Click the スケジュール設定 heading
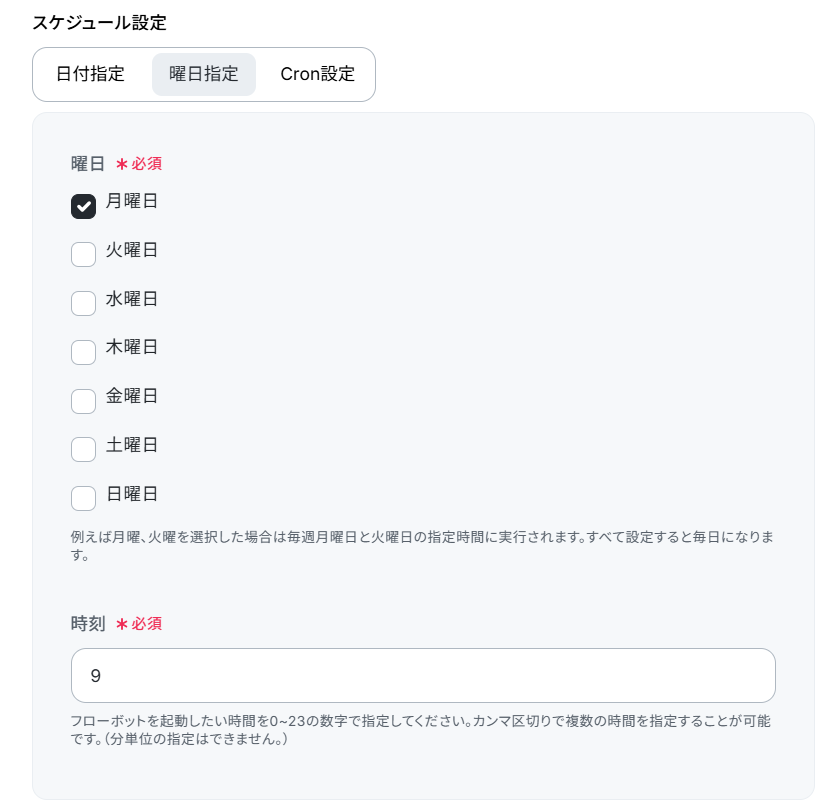831x811 pixels. tap(99, 23)
